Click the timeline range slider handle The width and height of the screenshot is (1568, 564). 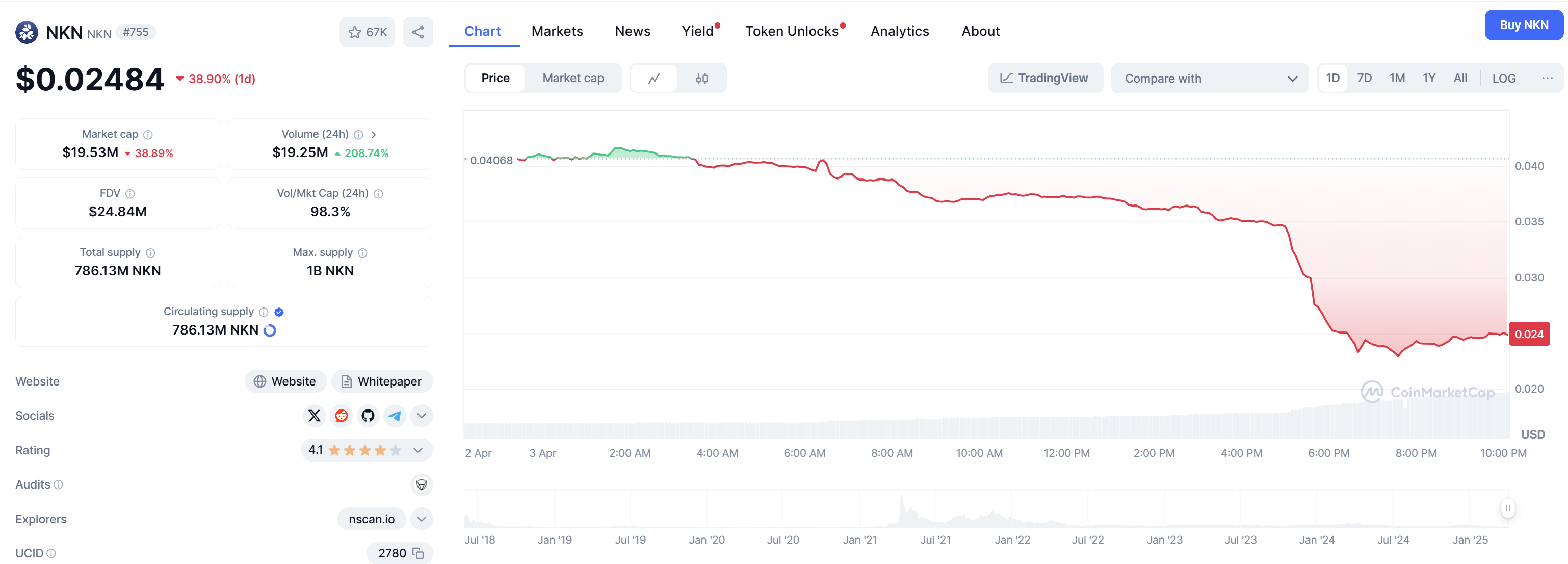[x=1507, y=508]
